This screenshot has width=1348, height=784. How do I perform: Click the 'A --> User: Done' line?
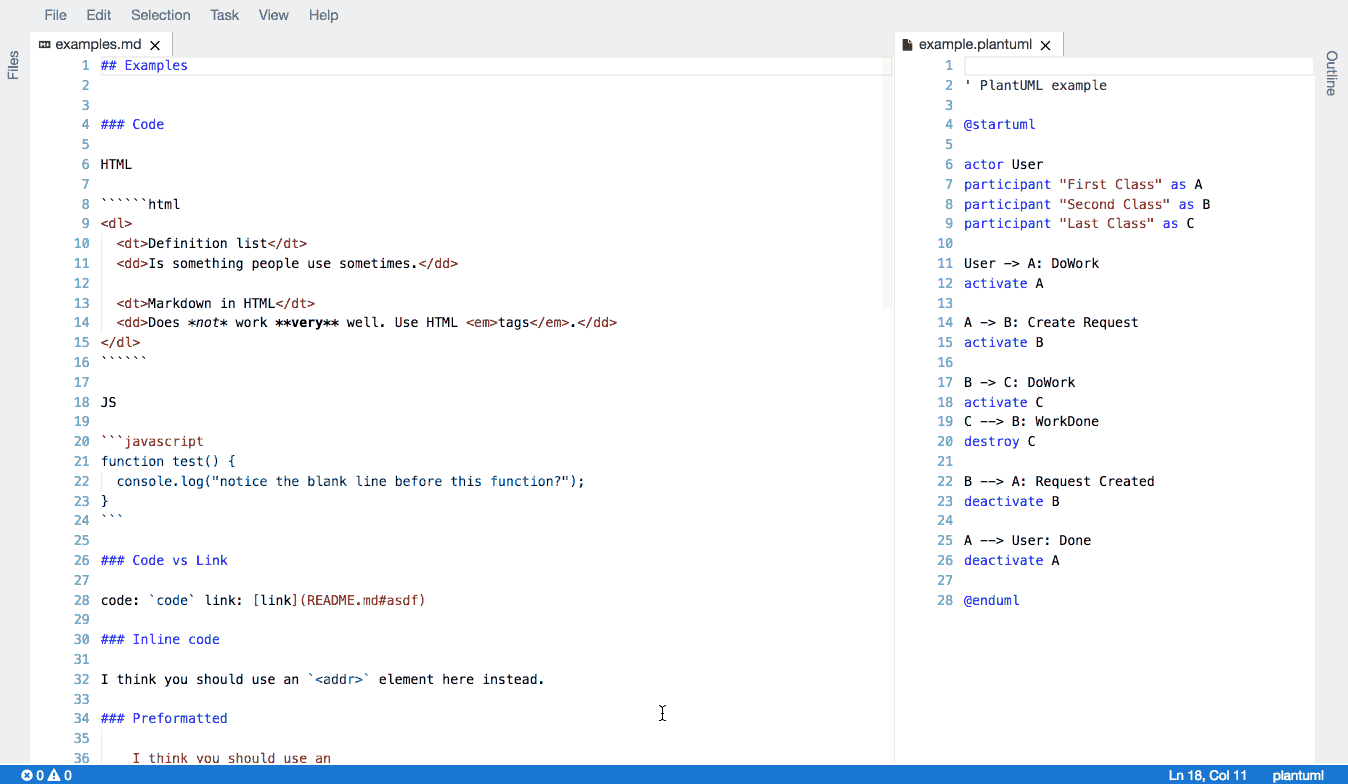click(x=1027, y=540)
